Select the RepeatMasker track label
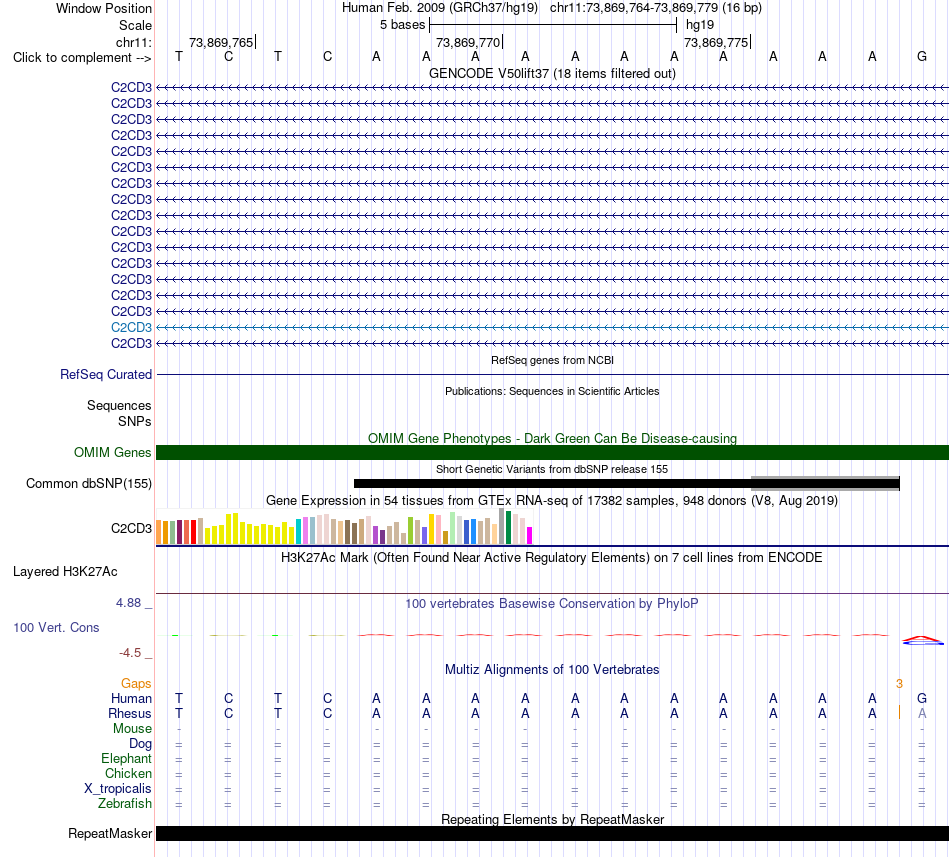950x857 pixels. 110,833
